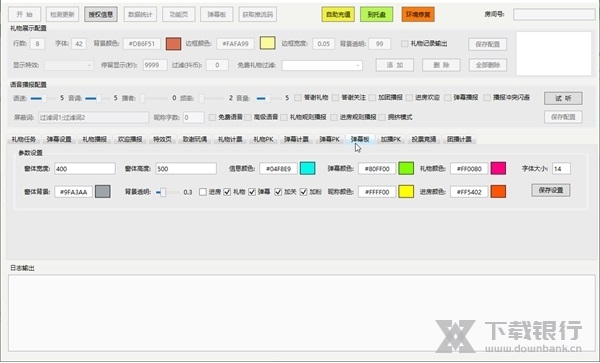Click the 开始 start button
Image resolution: width=600 pixels, height=363 pixels.
click(24, 15)
